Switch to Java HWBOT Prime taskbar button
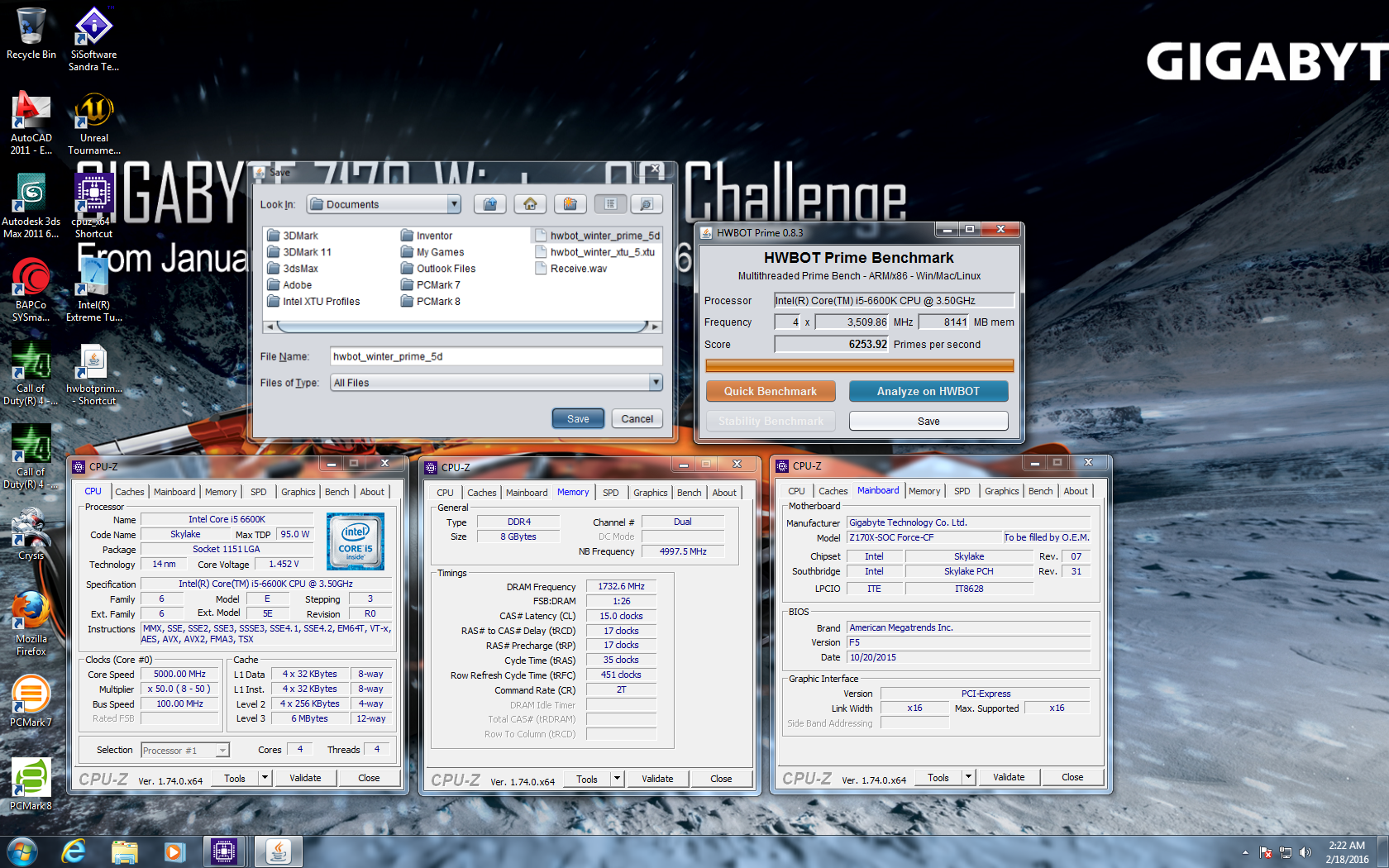Viewport: 1389px width, 868px height. click(x=278, y=851)
